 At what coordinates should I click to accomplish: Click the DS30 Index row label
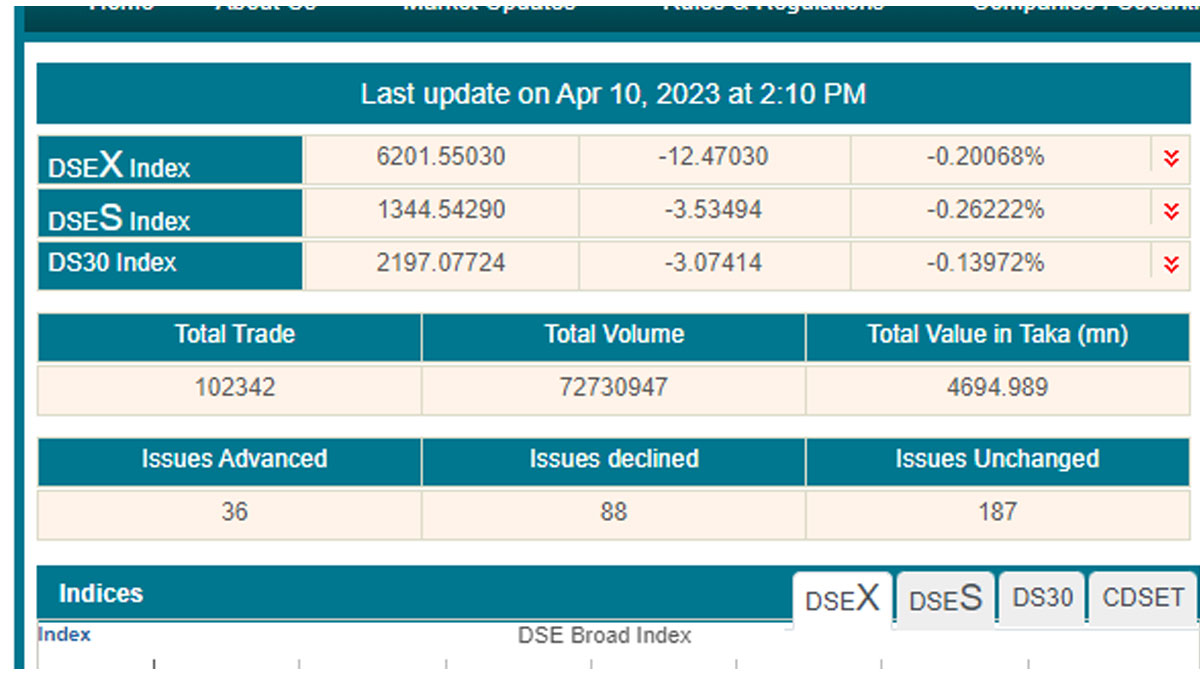112,263
